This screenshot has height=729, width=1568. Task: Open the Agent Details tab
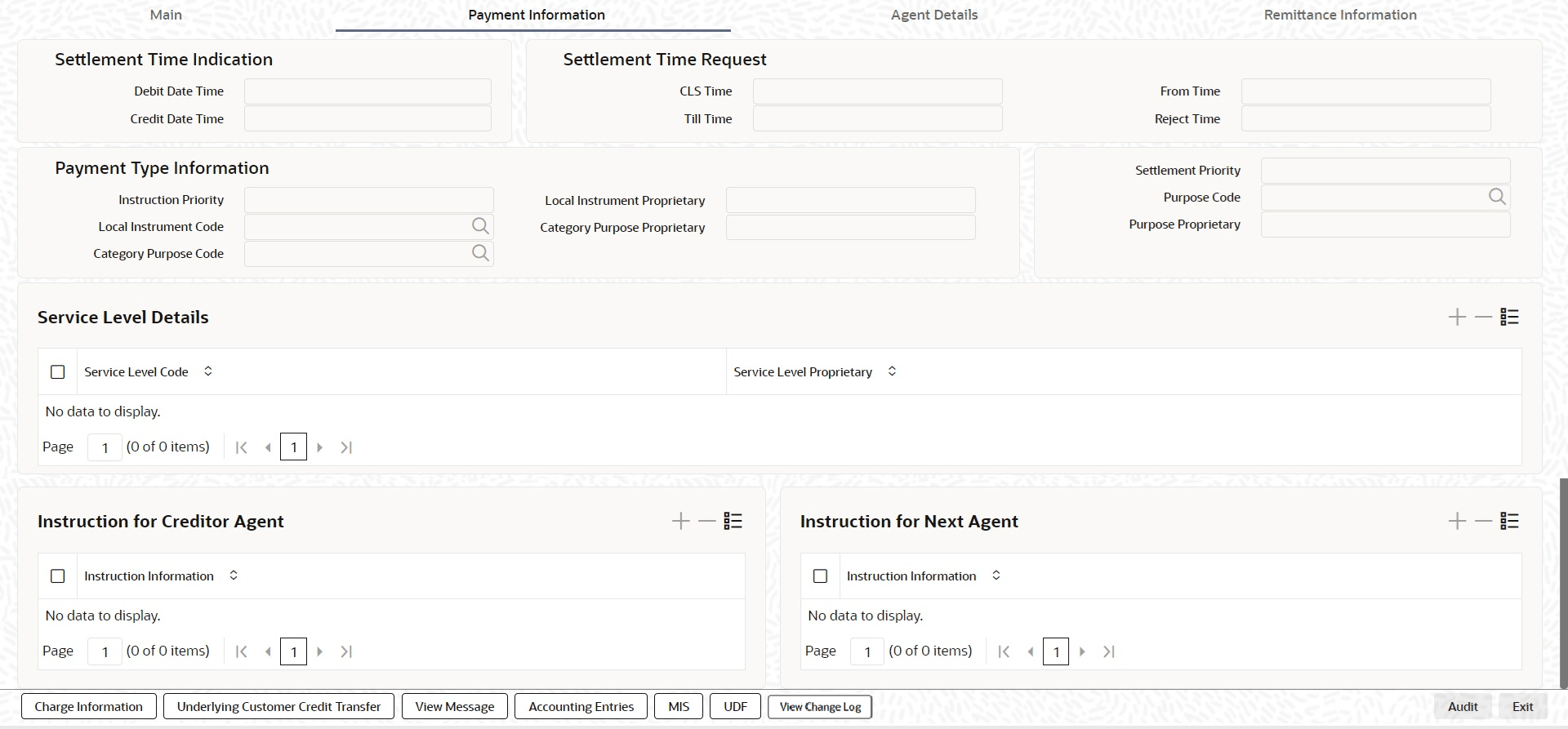934,15
